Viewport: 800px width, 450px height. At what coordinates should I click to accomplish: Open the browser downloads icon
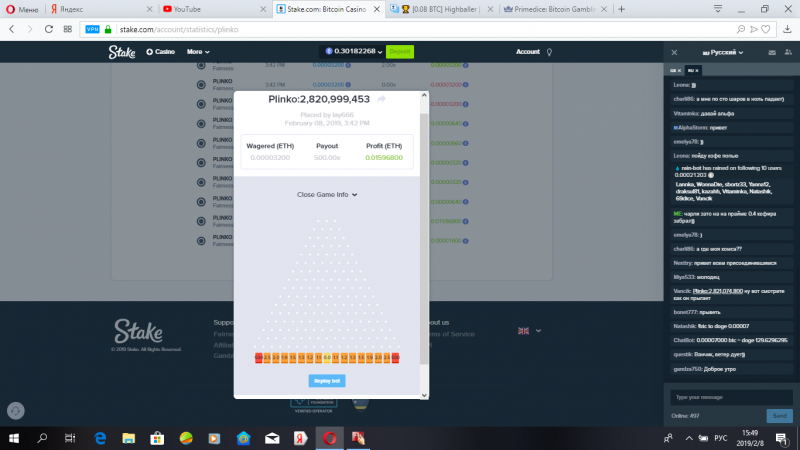click(788, 30)
